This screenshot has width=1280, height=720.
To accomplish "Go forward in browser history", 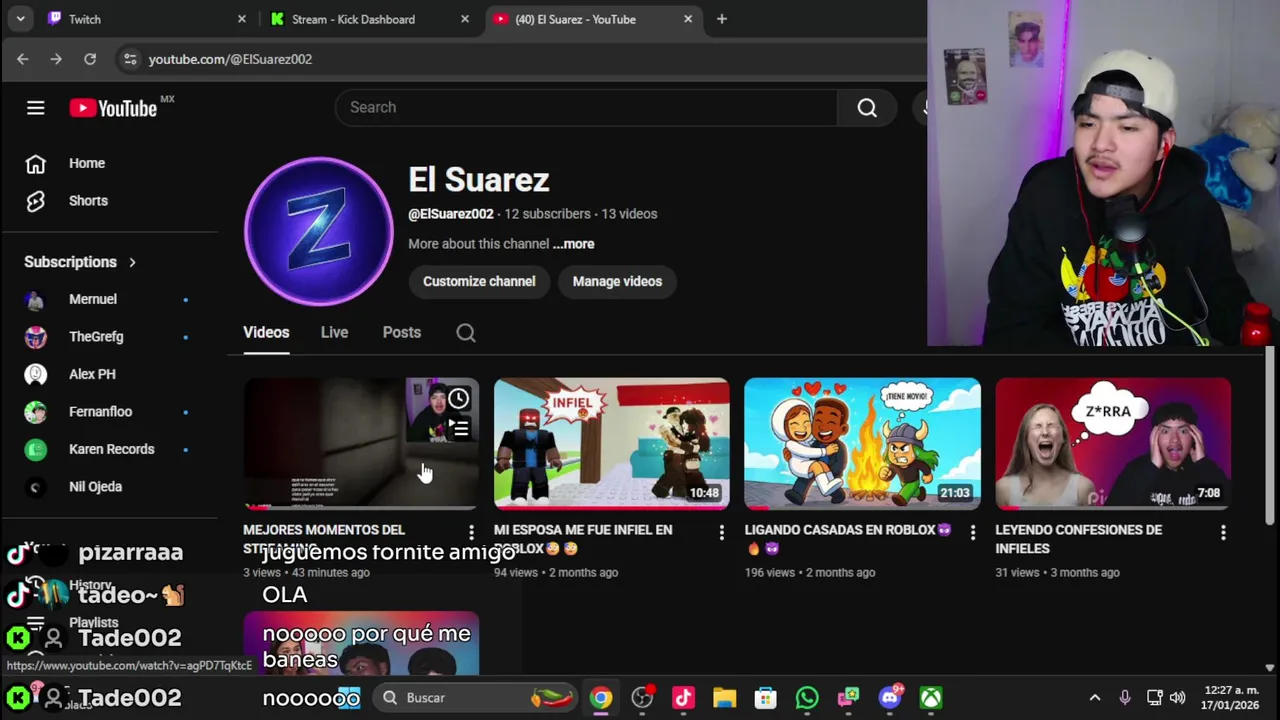I will point(56,59).
